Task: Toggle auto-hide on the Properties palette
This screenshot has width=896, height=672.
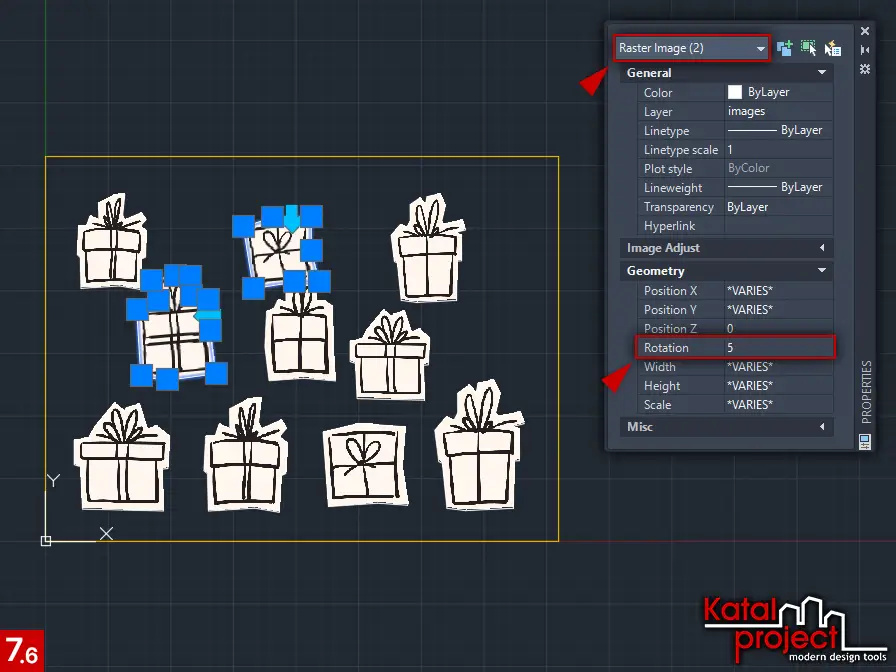Action: click(865, 49)
